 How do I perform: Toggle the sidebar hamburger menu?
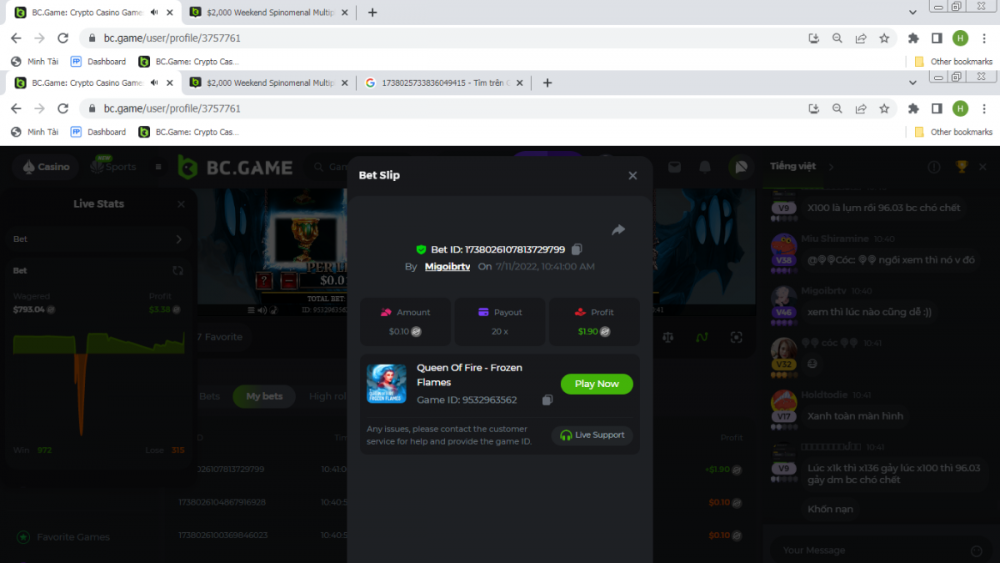[158, 167]
